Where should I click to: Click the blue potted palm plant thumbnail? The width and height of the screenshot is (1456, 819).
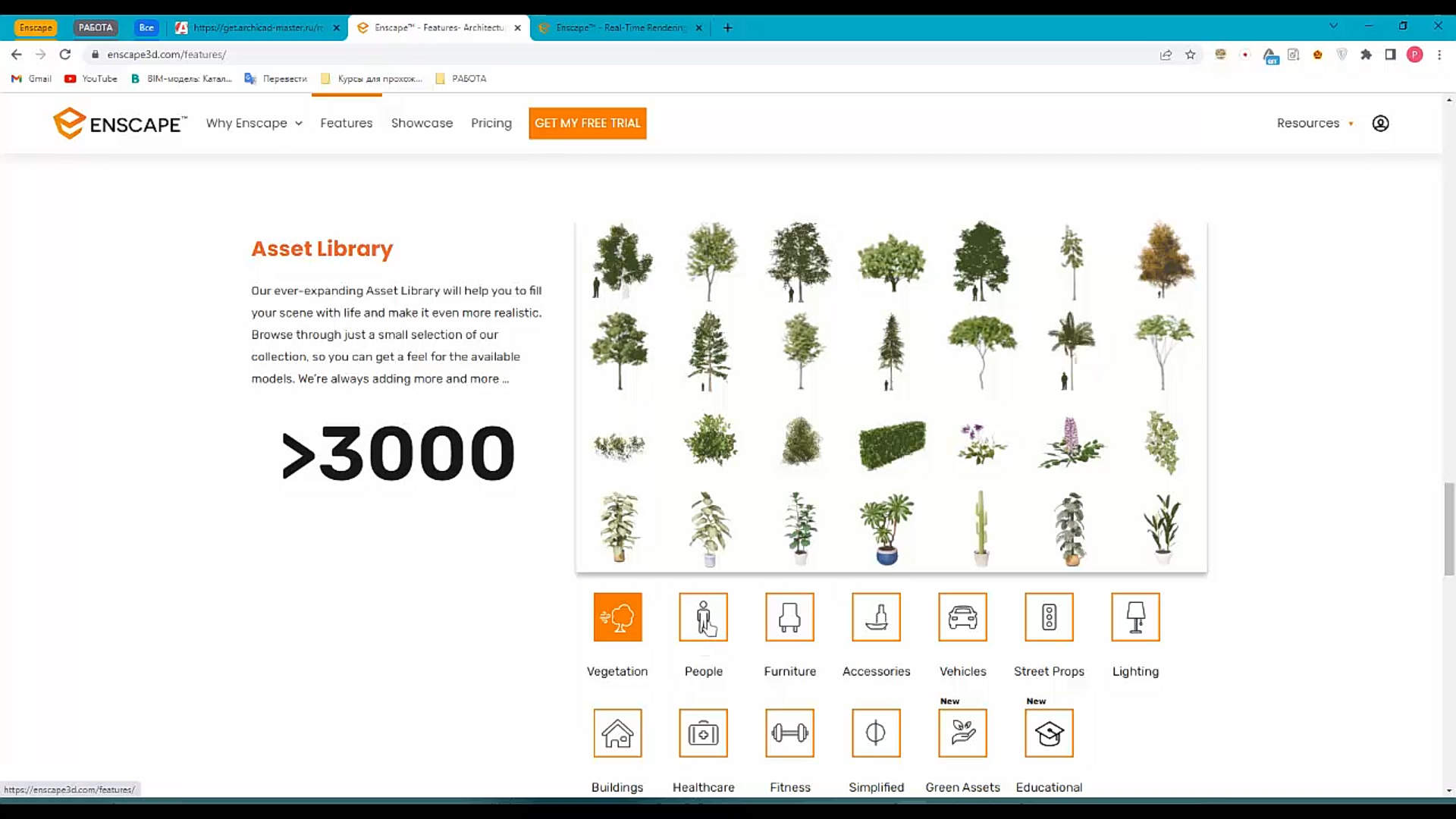(886, 529)
